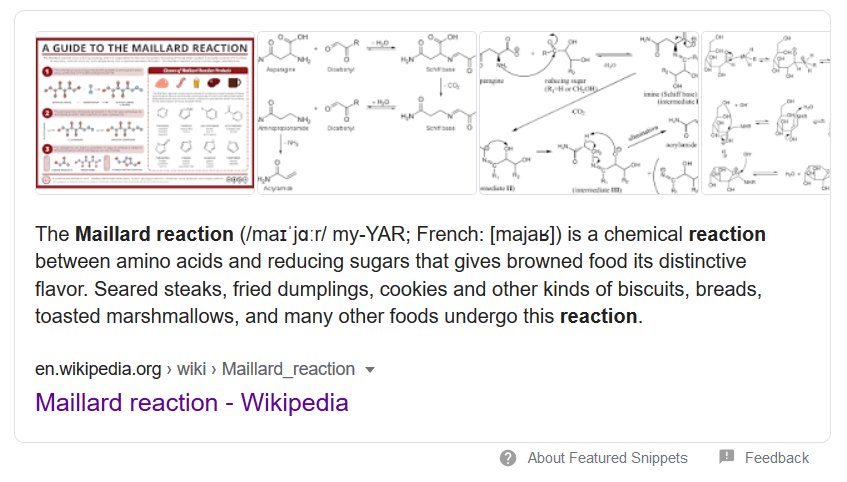This screenshot has height=482, width=847.
Task: Click the question mark icon beside About Featured Snippets
Action: point(508,458)
